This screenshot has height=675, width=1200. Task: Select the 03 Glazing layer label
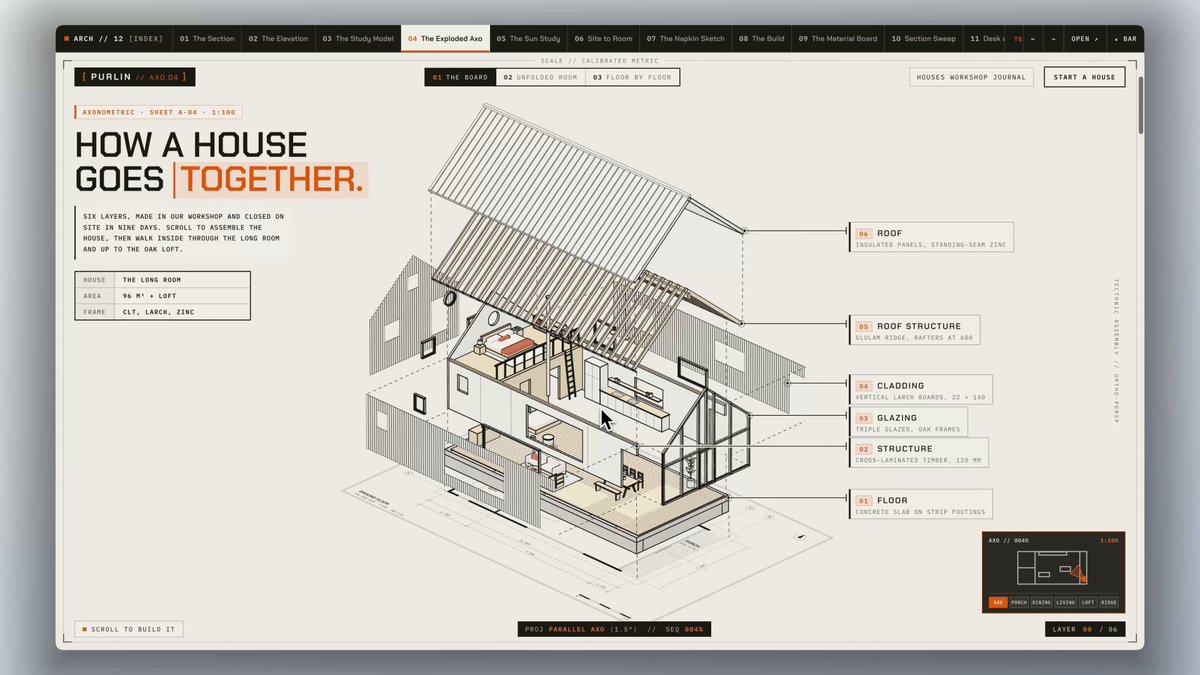tap(908, 422)
